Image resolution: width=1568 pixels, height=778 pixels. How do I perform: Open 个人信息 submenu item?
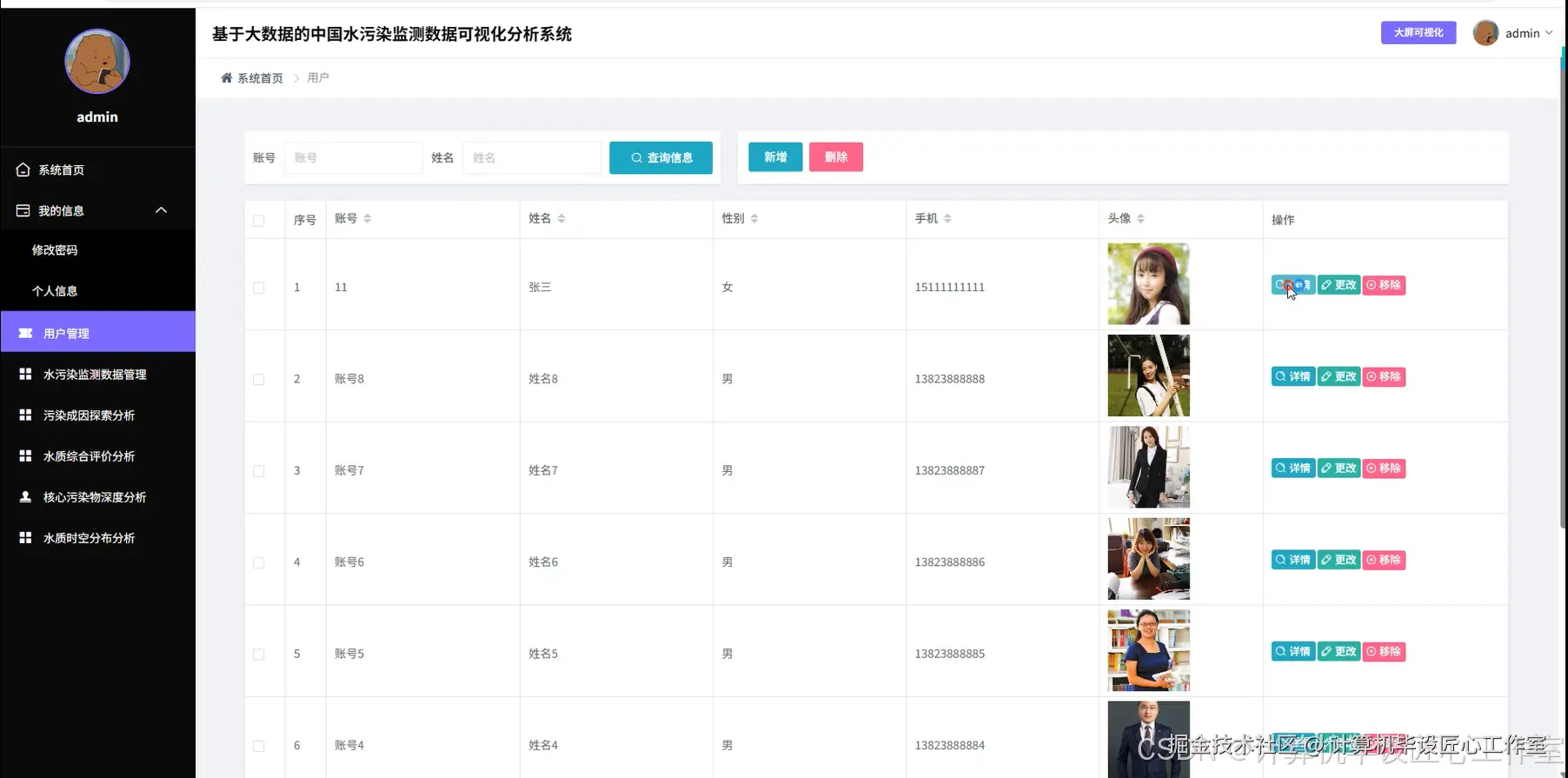[x=97, y=291]
